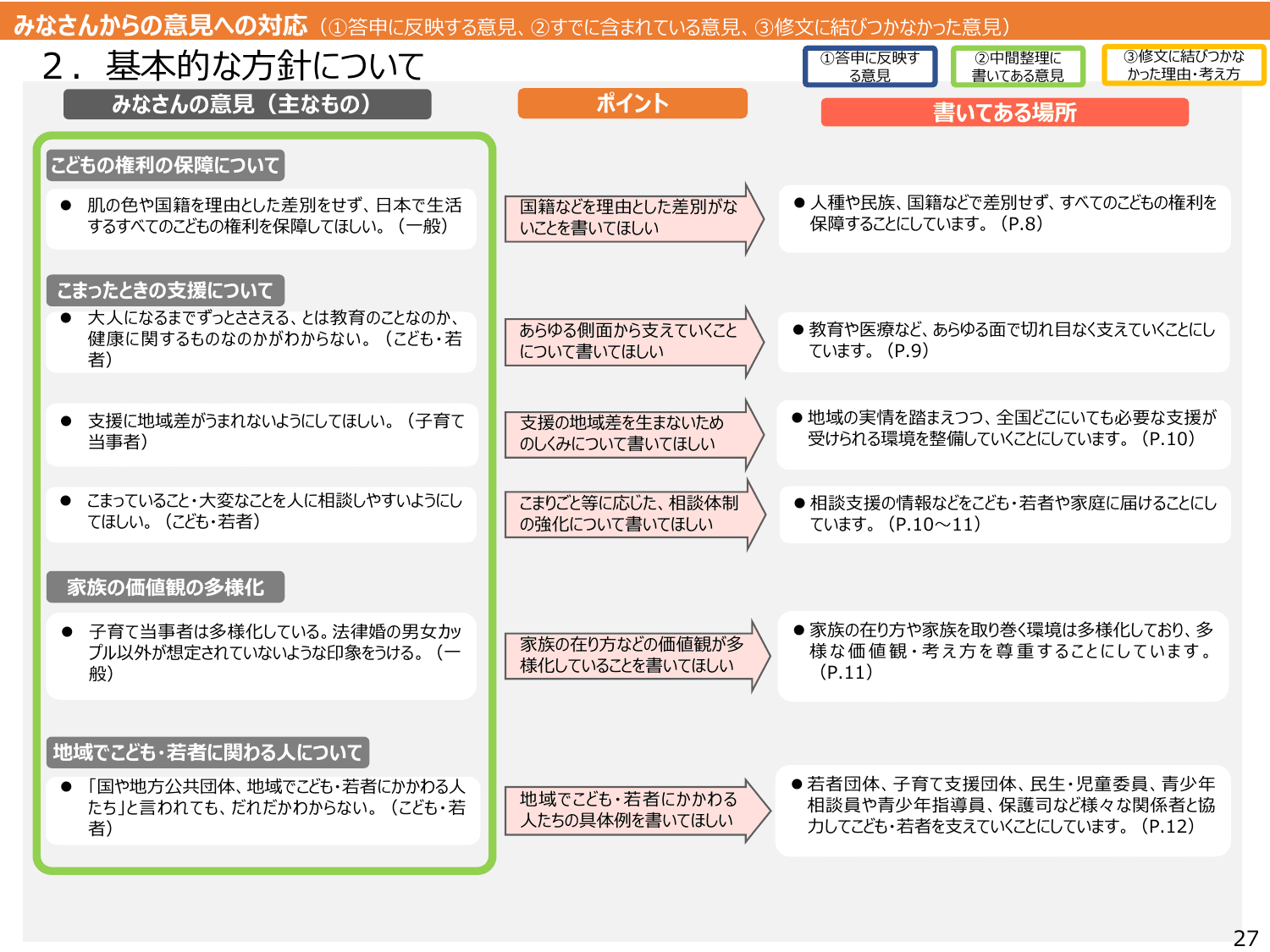Screen dimensions: 1270x952
Task: Select the 「①答申に反映する意見」 legend box
Action: pyautogui.click(x=870, y=69)
